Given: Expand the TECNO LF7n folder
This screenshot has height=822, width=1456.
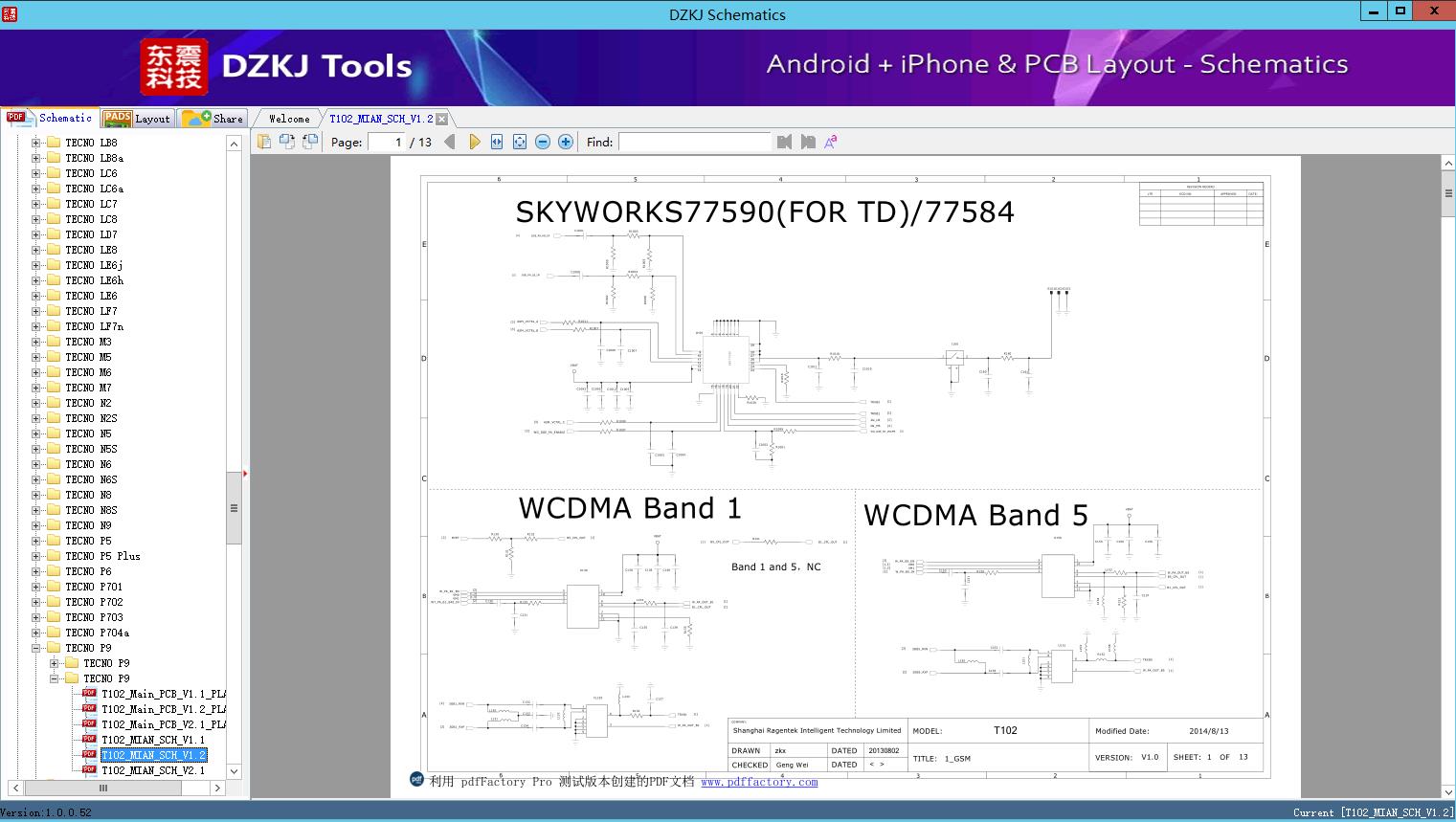Looking at the screenshot, I should (x=36, y=326).
